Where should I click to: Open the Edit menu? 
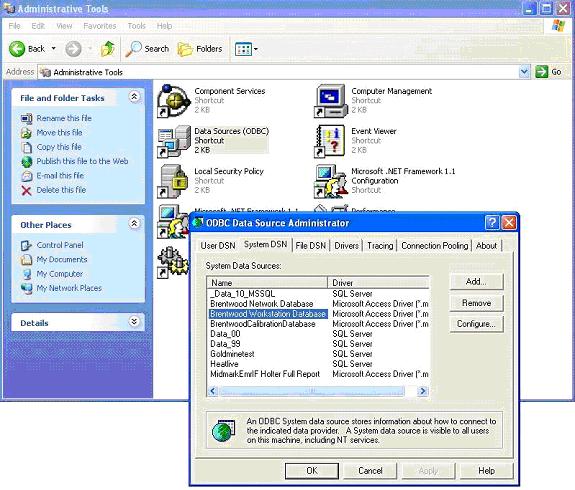click(x=38, y=26)
